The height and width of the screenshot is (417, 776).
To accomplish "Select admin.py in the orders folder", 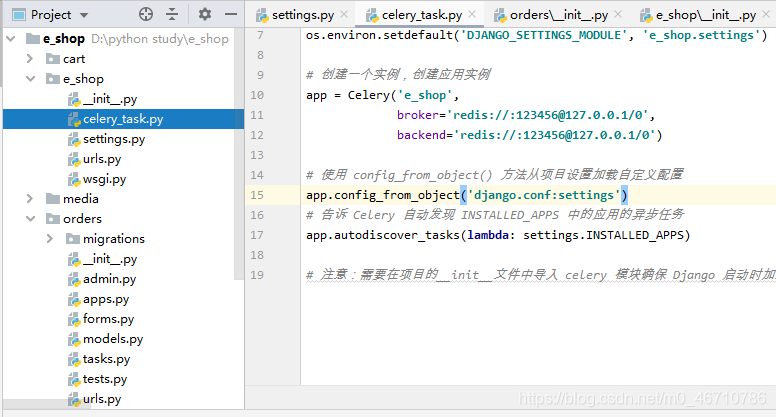I will (109, 279).
